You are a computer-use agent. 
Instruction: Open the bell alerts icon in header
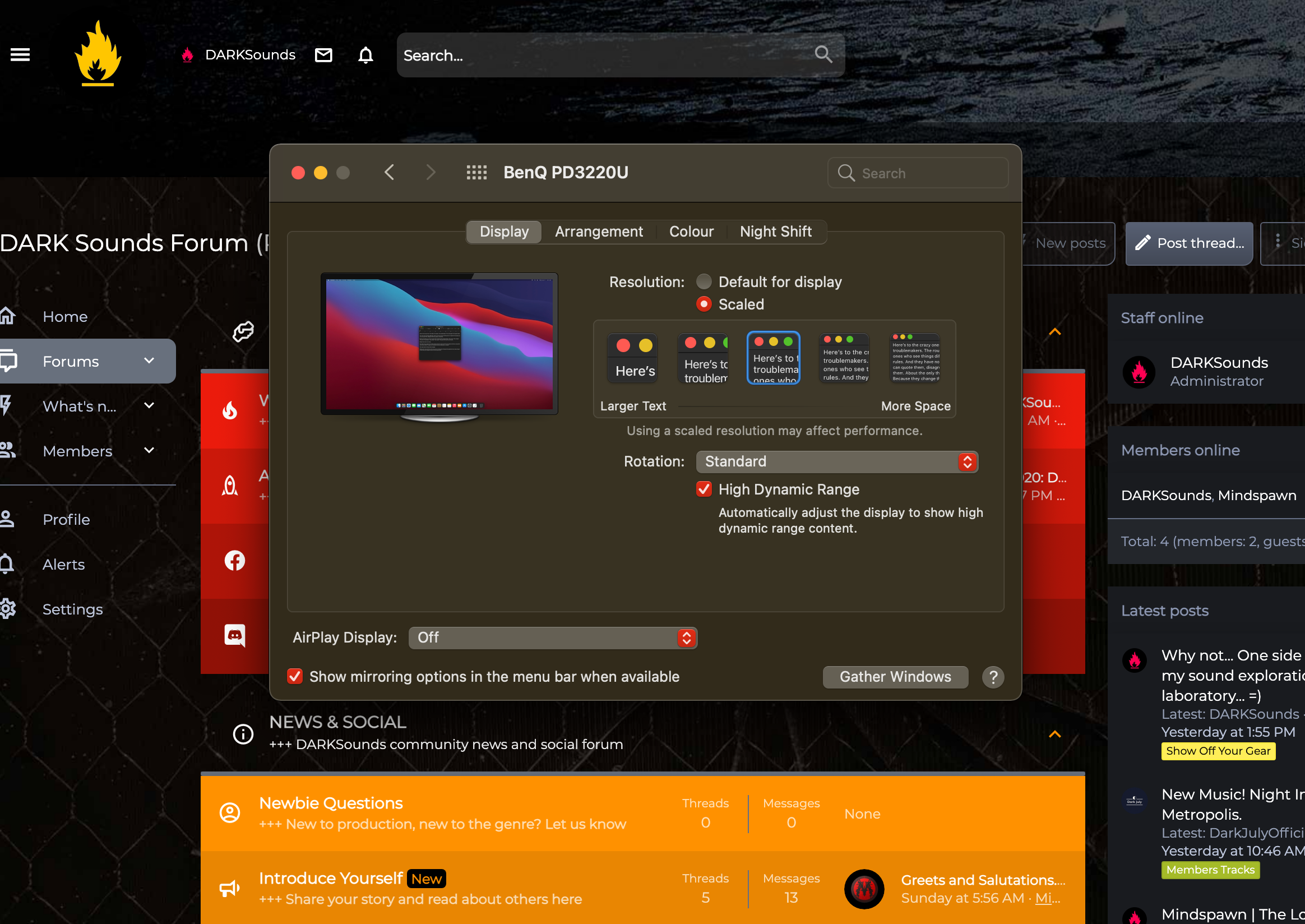[365, 54]
